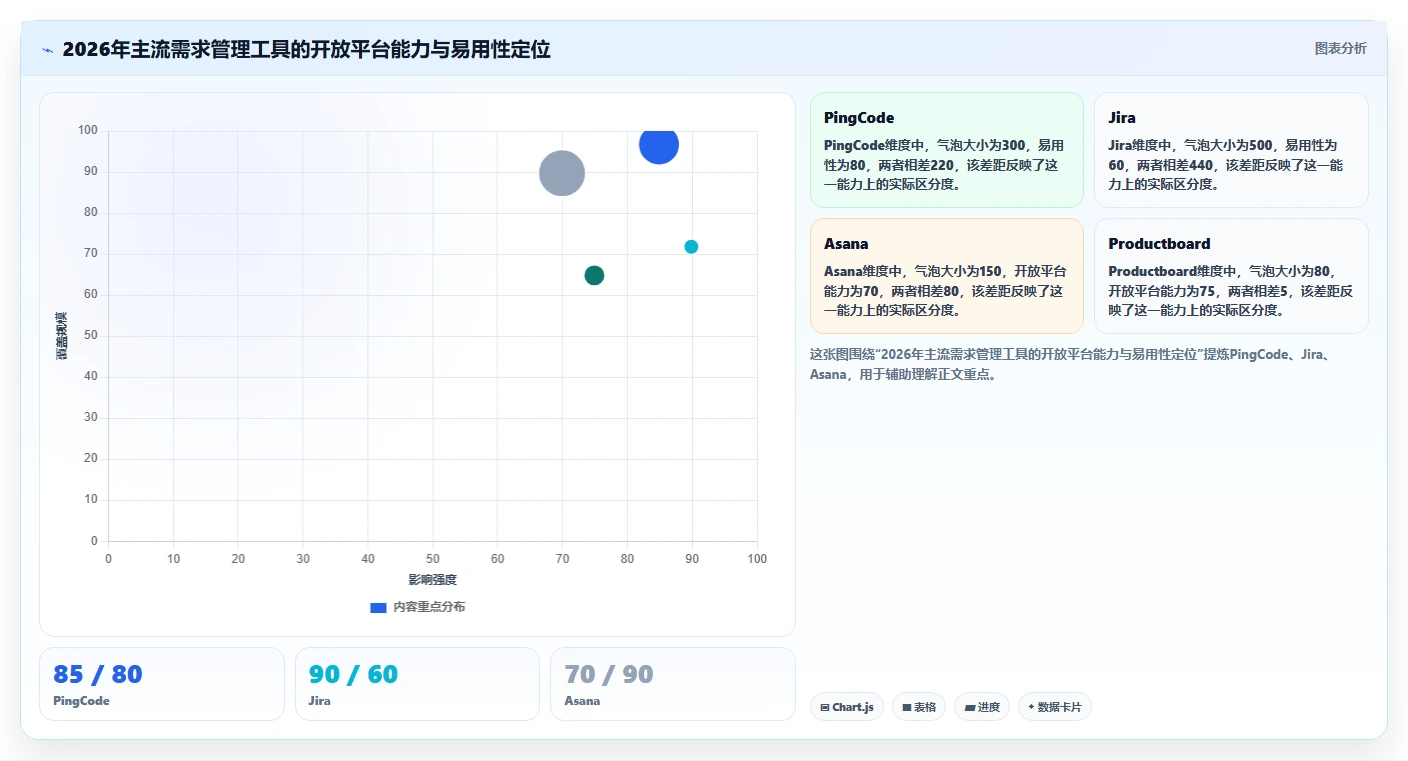Image resolution: width=1408 pixels, height=761 pixels.
Task: Click the Chart.js tag chip
Action: coord(847,707)
